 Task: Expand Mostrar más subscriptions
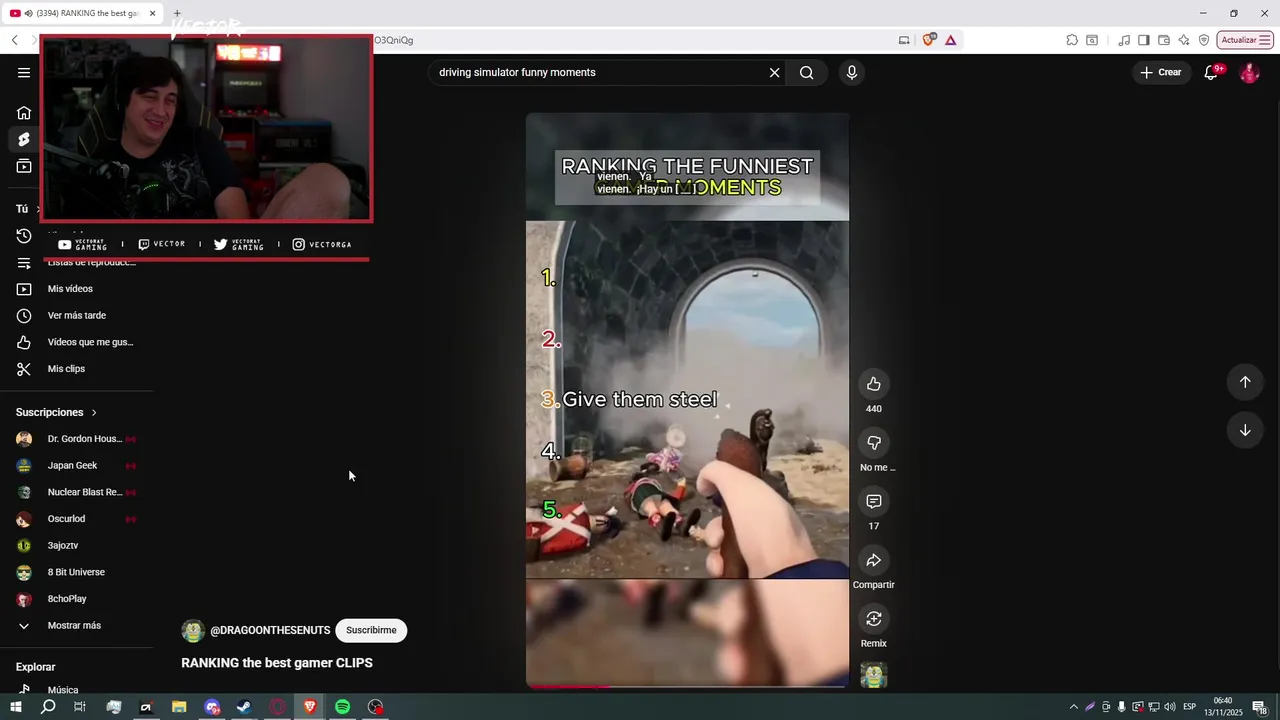[x=74, y=626]
